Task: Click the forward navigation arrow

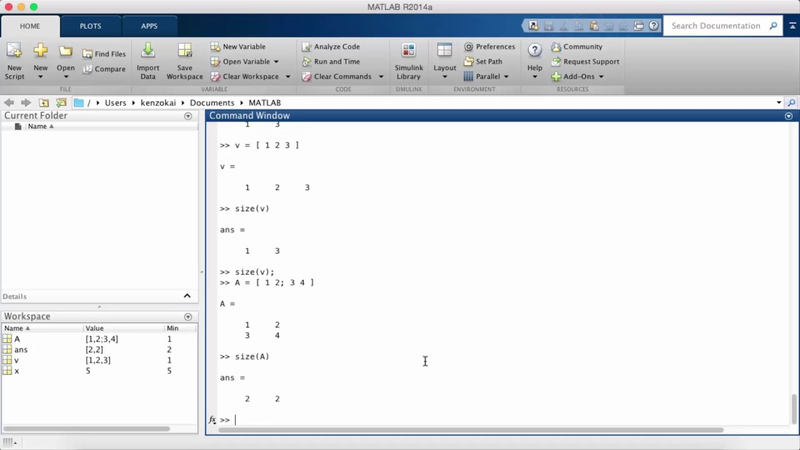Action: point(26,103)
